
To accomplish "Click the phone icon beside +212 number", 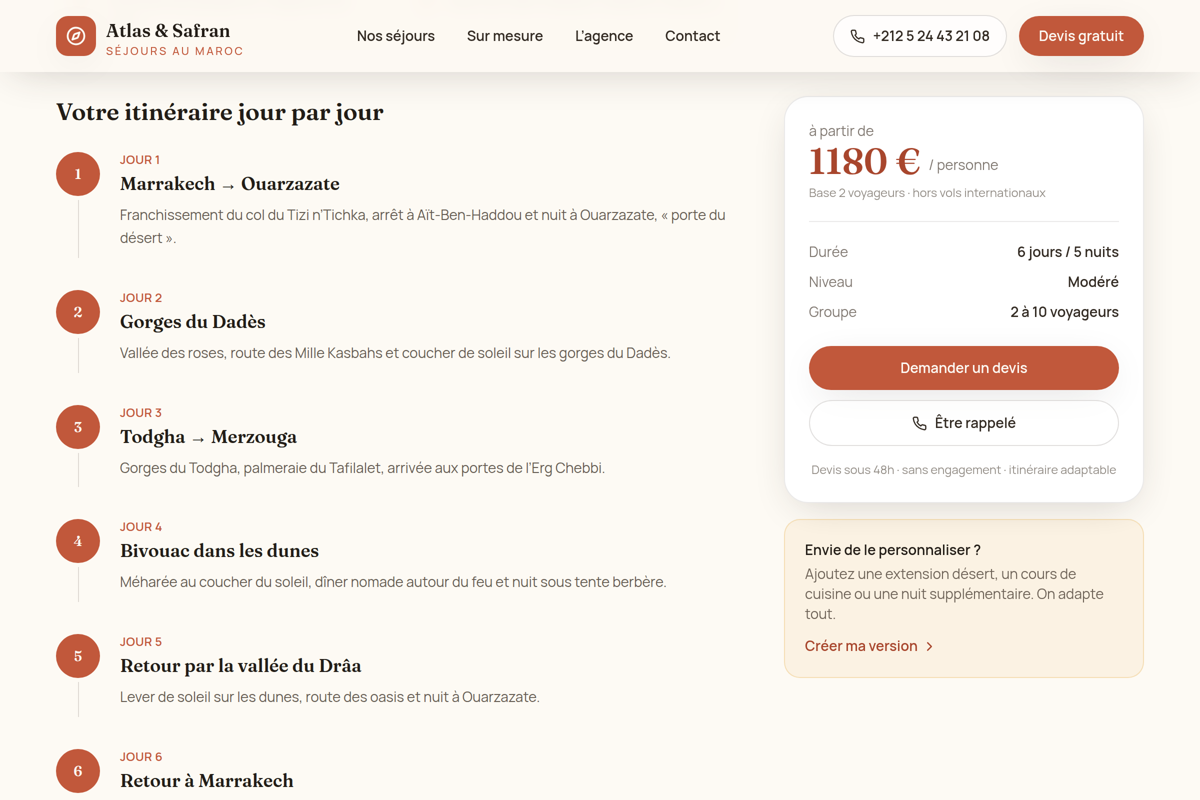I will [x=857, y=36].
